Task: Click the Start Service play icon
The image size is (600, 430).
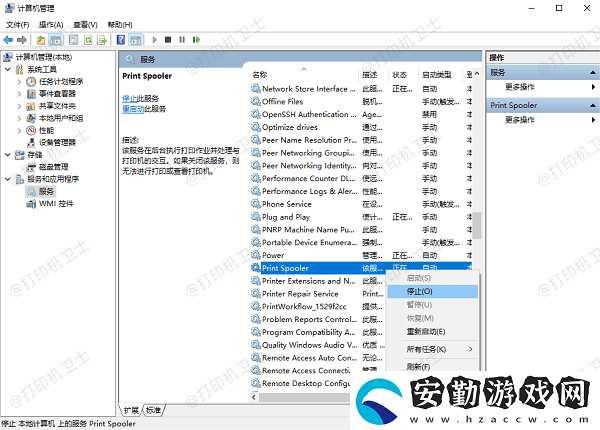Action: (x=155, y=39)
